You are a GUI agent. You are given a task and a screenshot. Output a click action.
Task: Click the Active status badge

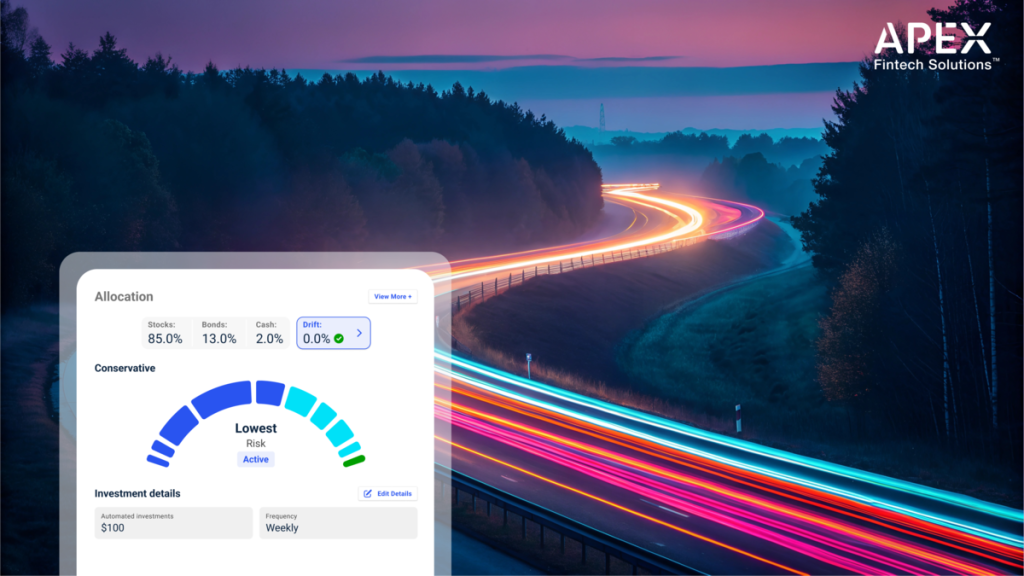point(256,459)
